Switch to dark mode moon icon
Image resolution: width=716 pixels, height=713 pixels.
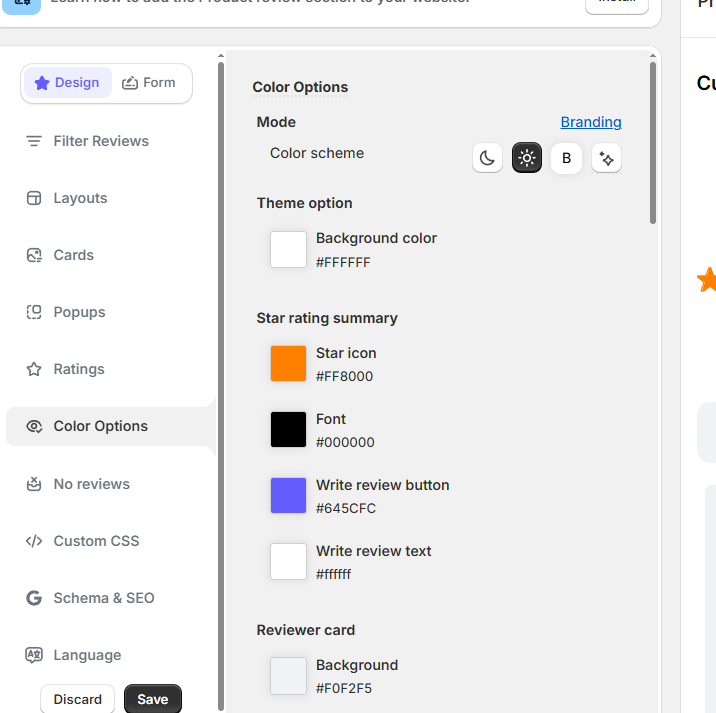coord(487,158)
